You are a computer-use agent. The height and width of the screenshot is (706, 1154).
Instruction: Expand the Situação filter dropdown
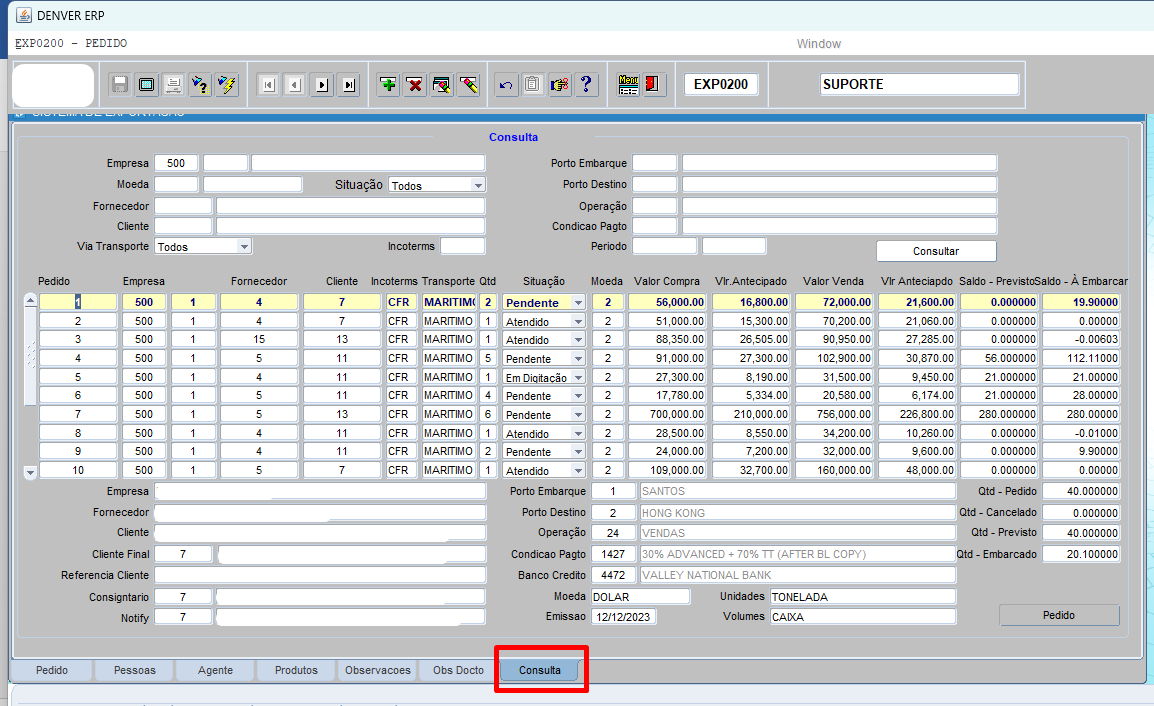coord(478,185)
